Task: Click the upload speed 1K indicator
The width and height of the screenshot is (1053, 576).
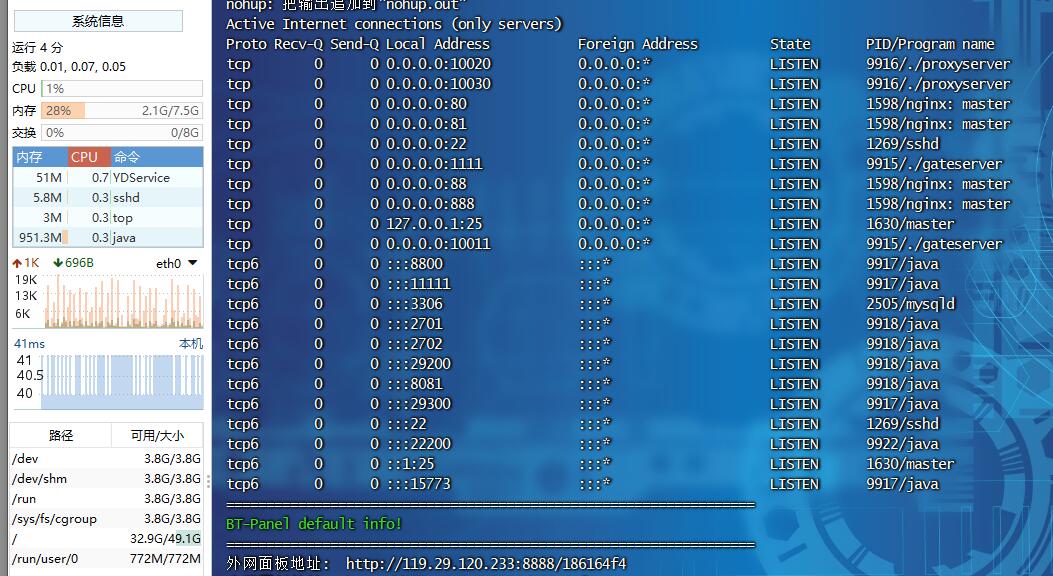Action: [26, 263]
